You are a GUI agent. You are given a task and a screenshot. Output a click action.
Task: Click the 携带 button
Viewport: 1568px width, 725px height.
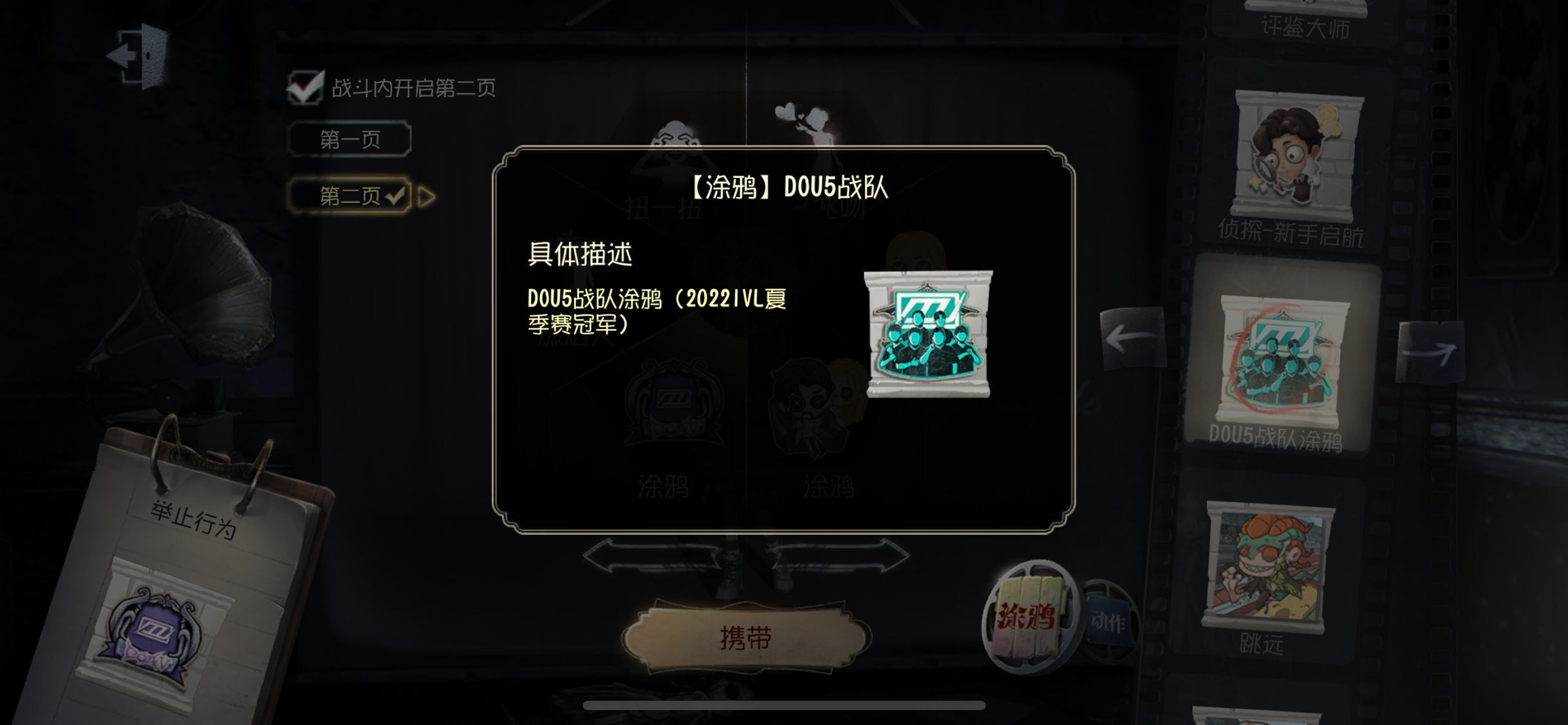[745, 638]
